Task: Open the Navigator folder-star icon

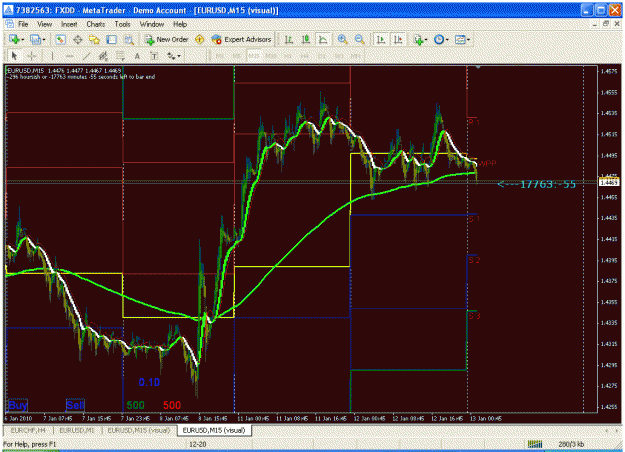Action: (94, 39)
